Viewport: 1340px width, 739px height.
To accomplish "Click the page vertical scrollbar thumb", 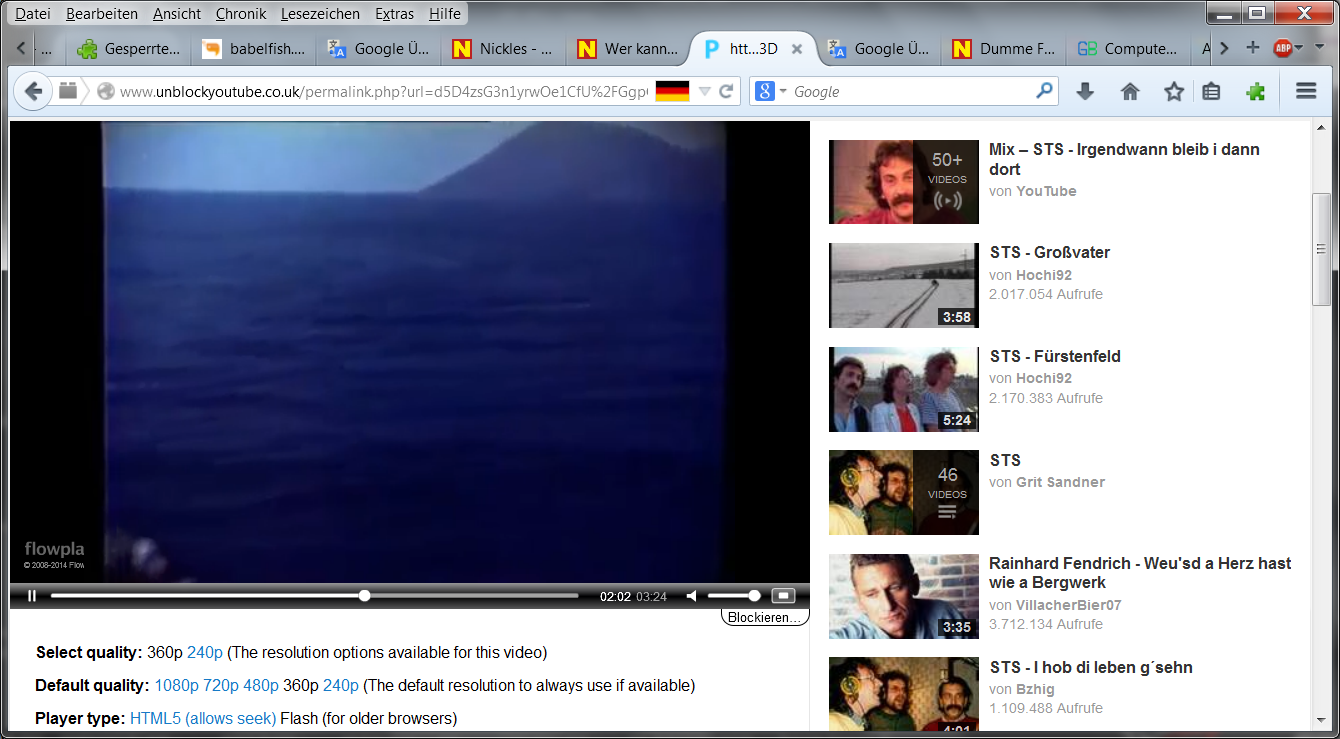I will click(1321, 250).
